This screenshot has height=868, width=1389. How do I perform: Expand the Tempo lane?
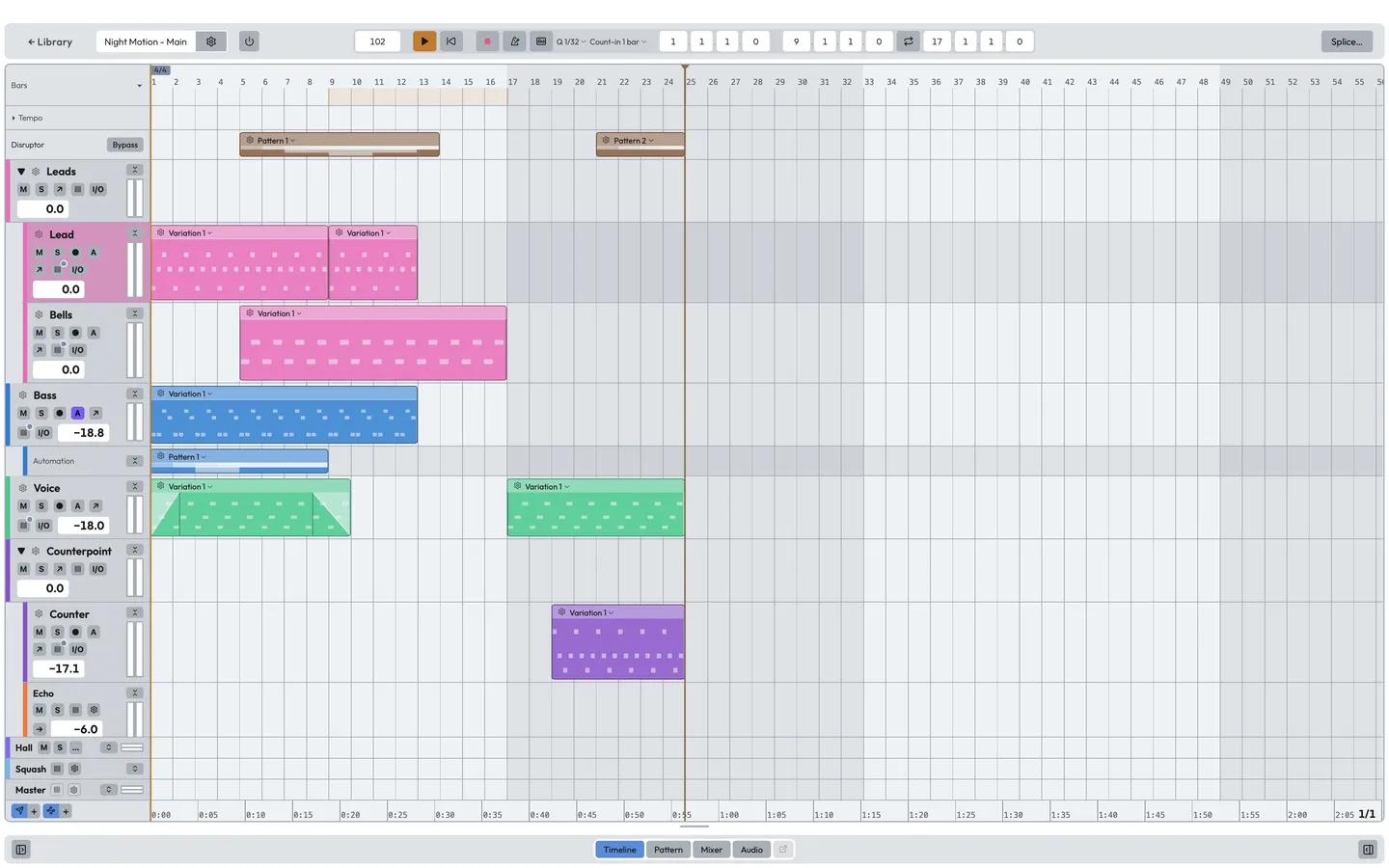[14, 118]
